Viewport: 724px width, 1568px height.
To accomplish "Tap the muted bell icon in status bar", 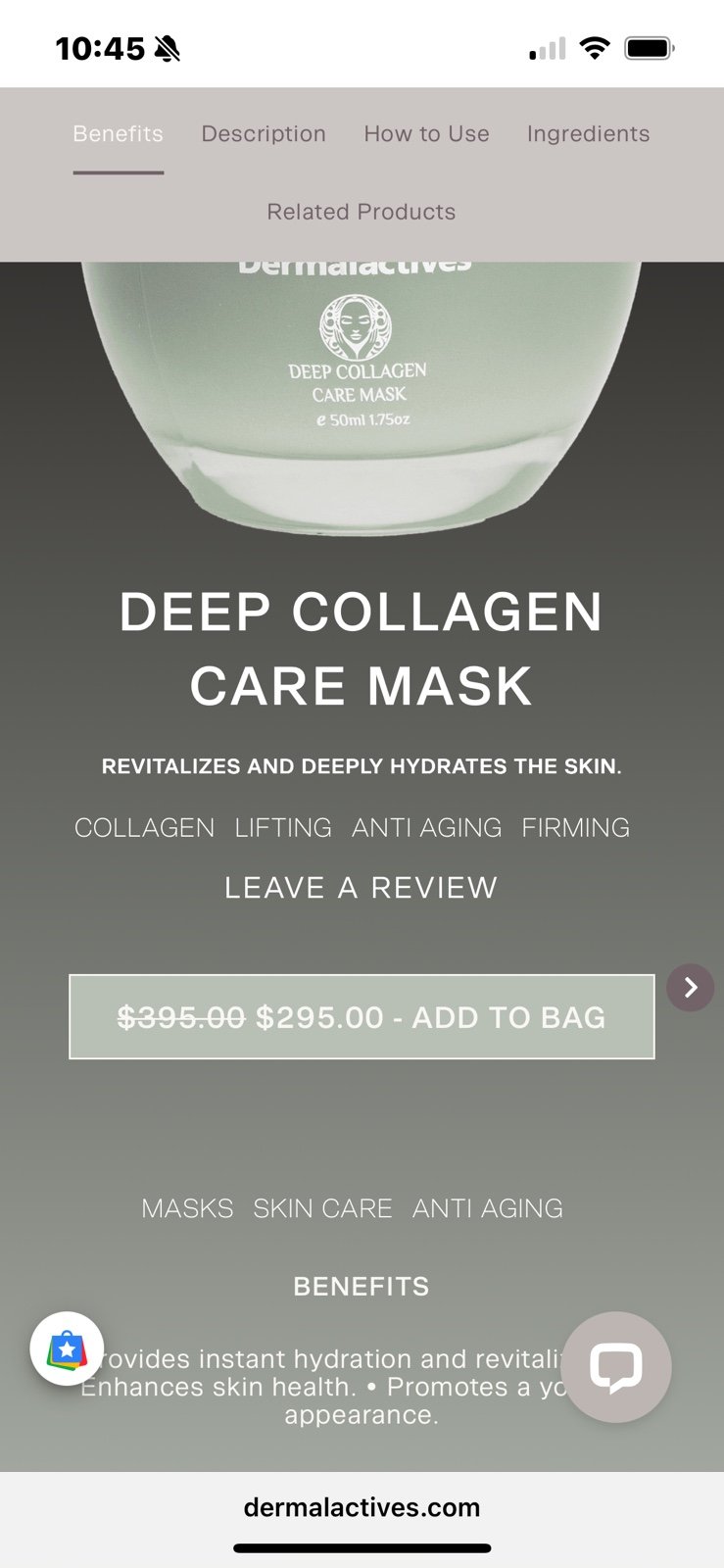I will click(168, 48).
